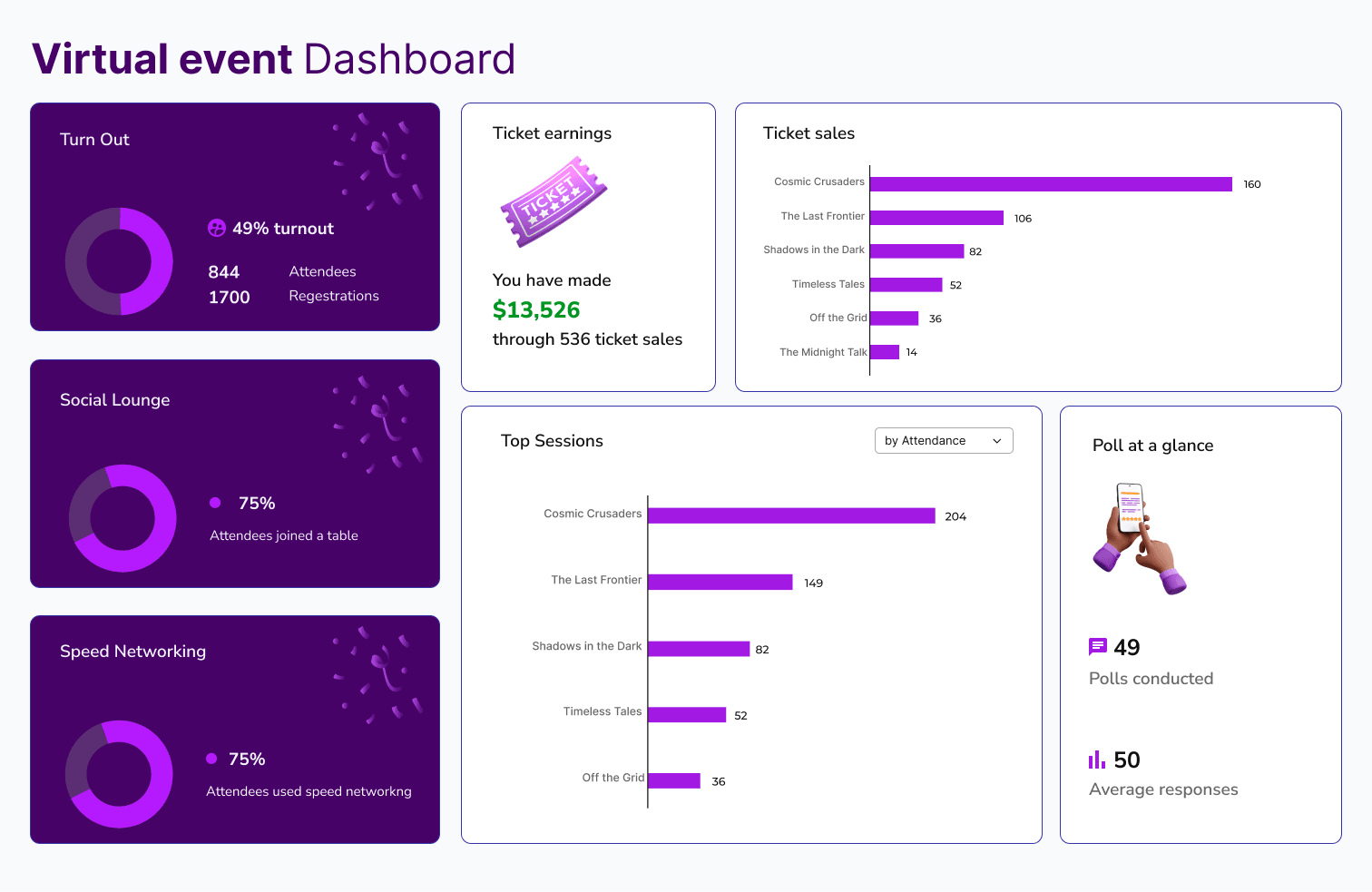
Task: Click the $13,526 earnings figure
Action: [x=536, y=309]
